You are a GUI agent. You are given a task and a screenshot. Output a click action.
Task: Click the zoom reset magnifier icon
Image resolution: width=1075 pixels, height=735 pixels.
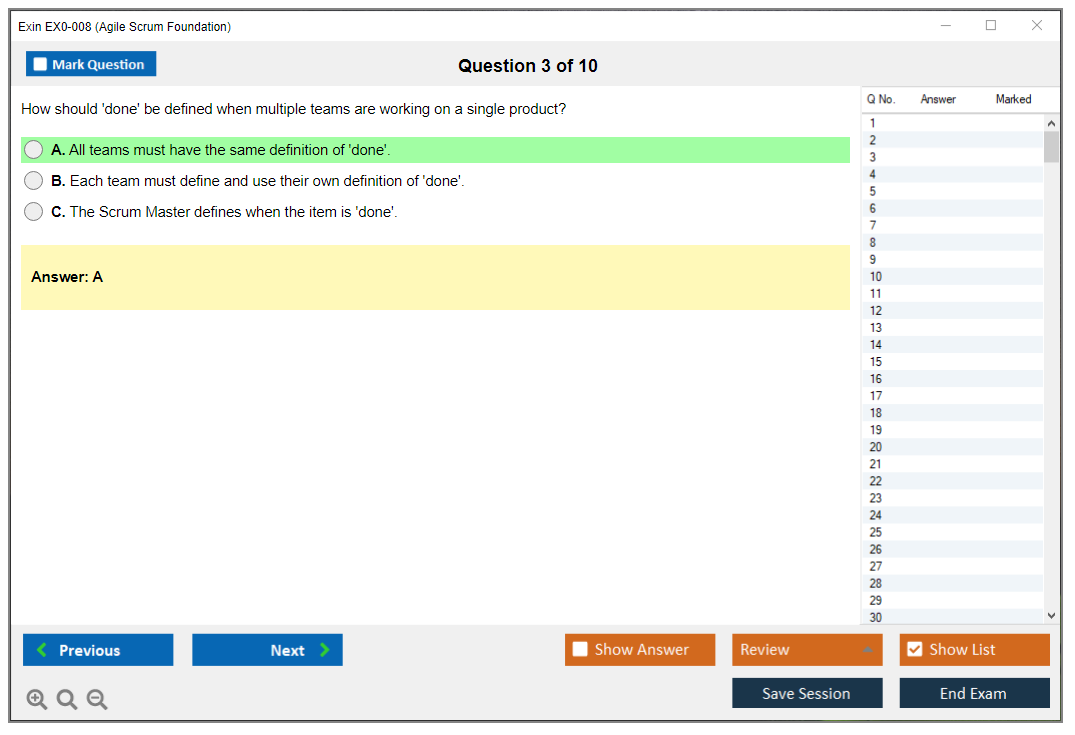coord(67,700)
